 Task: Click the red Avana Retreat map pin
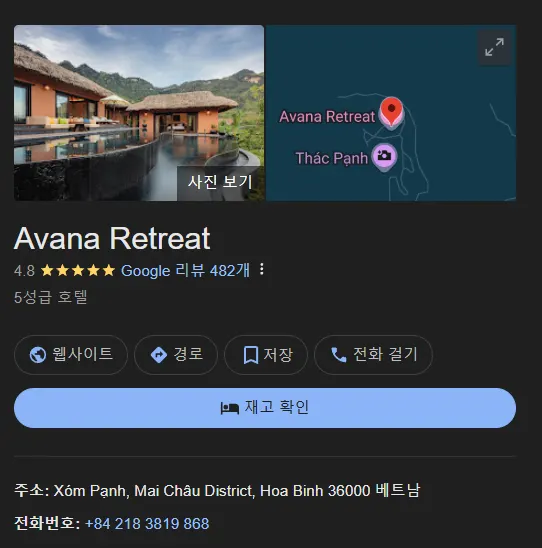391,112
